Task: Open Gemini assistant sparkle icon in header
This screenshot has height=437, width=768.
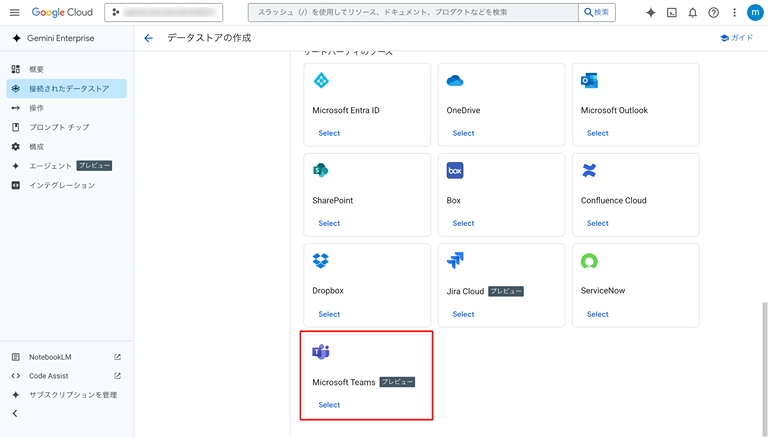Action: click(x=650, y=13)
